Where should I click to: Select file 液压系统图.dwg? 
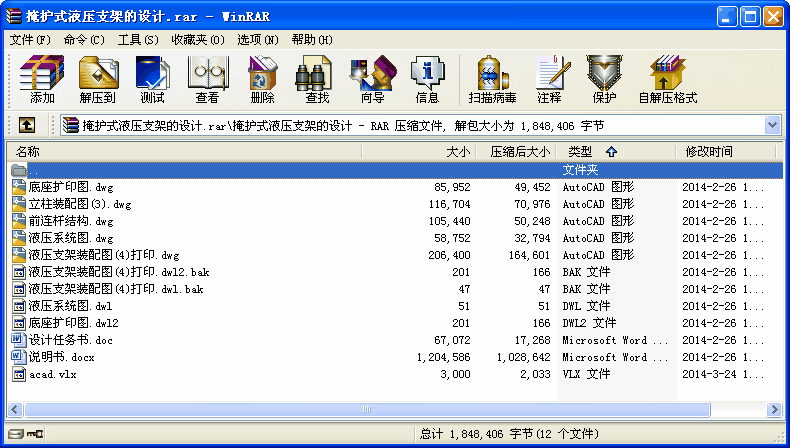coord(71,238)
